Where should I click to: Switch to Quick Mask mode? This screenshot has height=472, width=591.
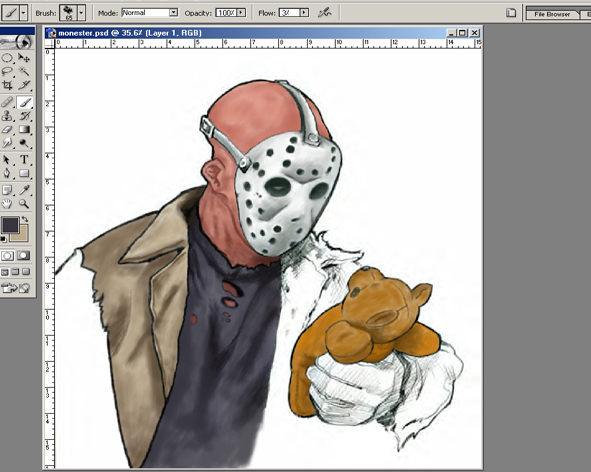tap(23, 256)
